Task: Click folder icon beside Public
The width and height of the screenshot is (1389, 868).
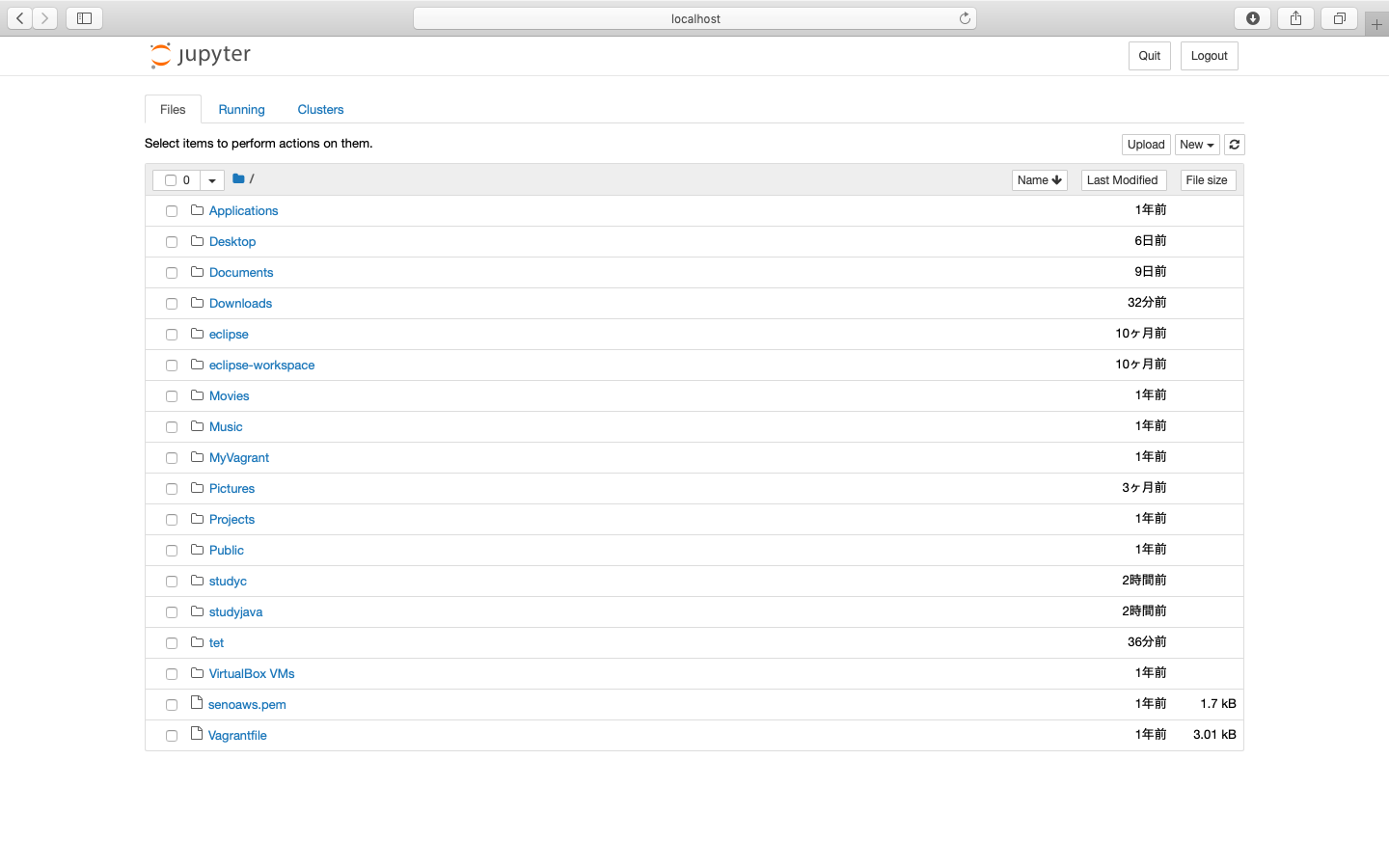Action: [x=197, y=550]
